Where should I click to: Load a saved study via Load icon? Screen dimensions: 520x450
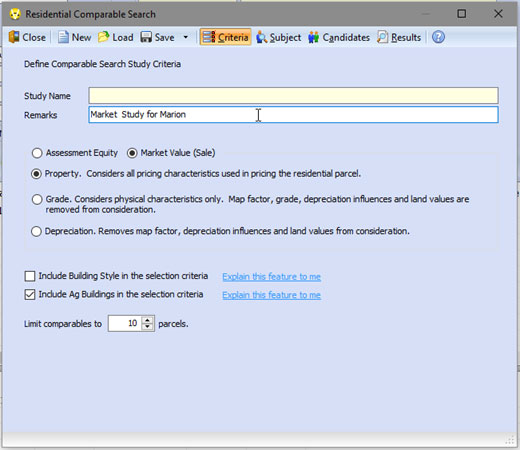(104, 37)
